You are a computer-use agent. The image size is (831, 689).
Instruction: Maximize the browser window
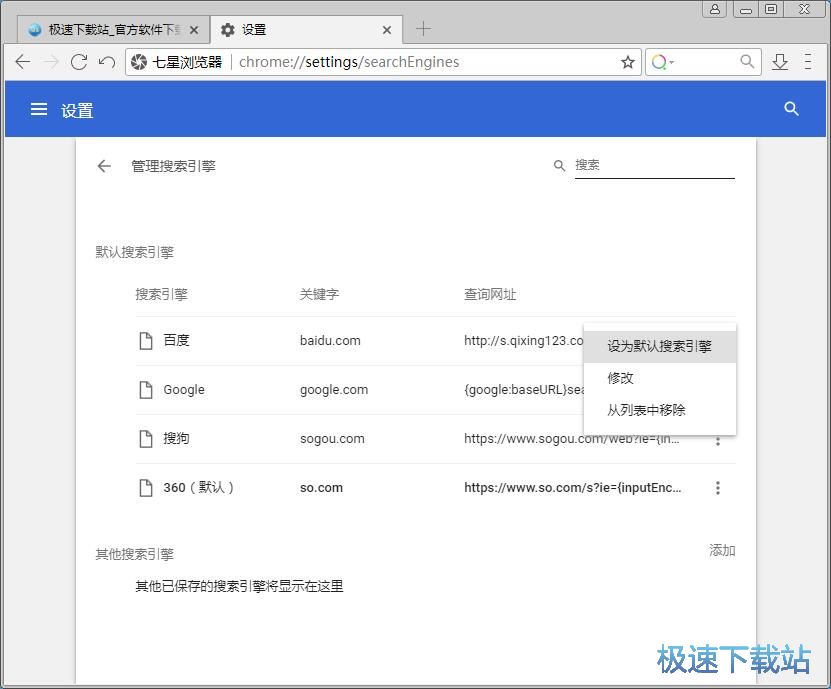coord(771,9)
